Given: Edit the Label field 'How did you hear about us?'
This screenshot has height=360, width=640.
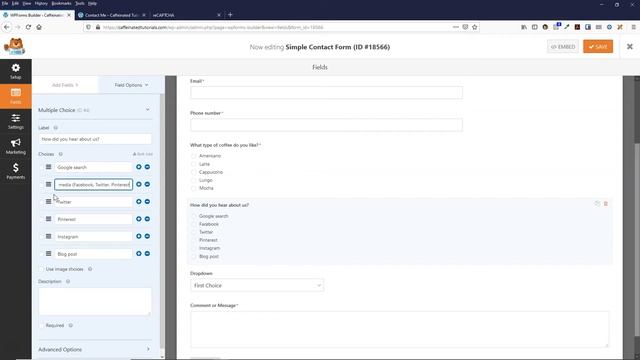Looking at the screenshot, I should tap(95, 139).
